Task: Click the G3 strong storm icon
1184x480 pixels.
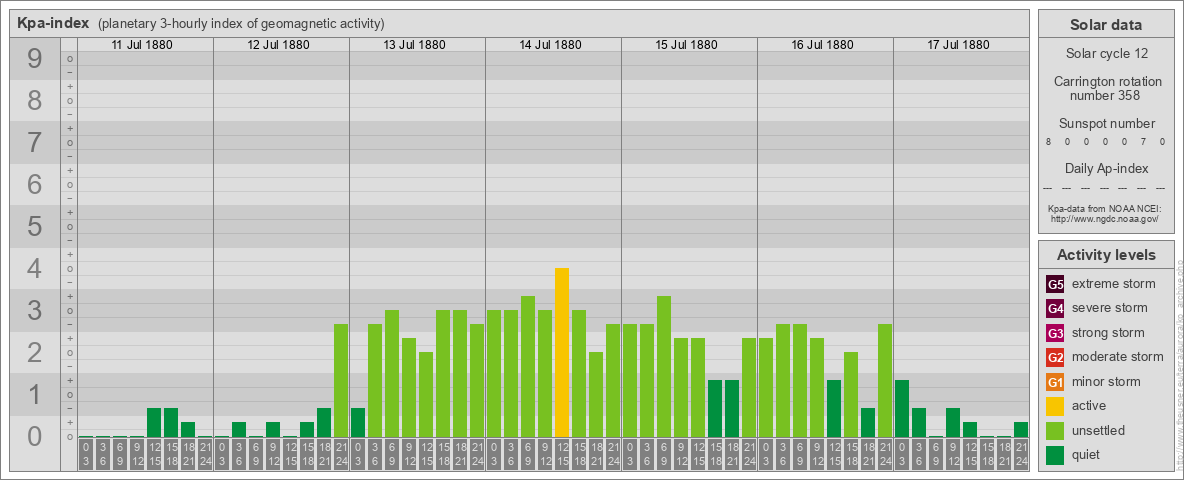Action: click(x=1055, y=333)
